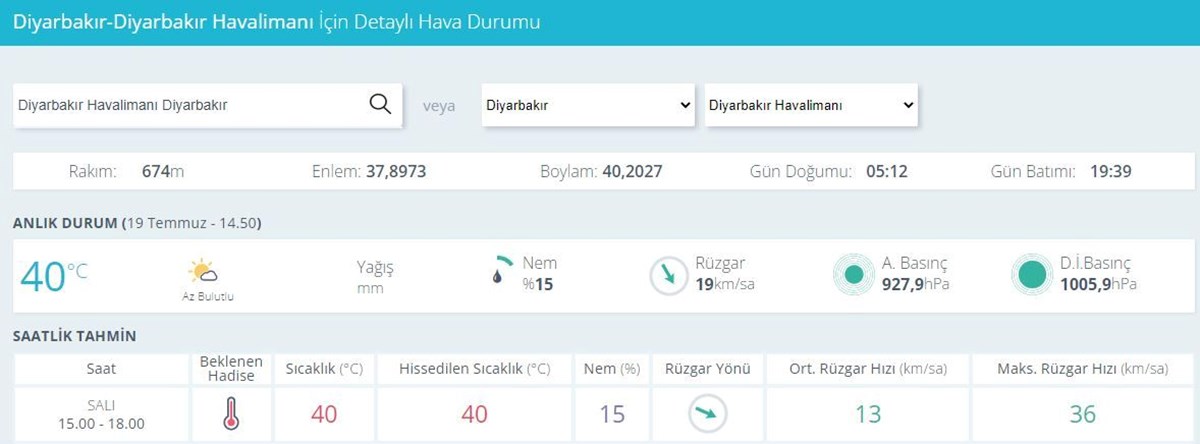Click the Saat column header
Viewport: 1200px width, 444px height.
(102, 369)
